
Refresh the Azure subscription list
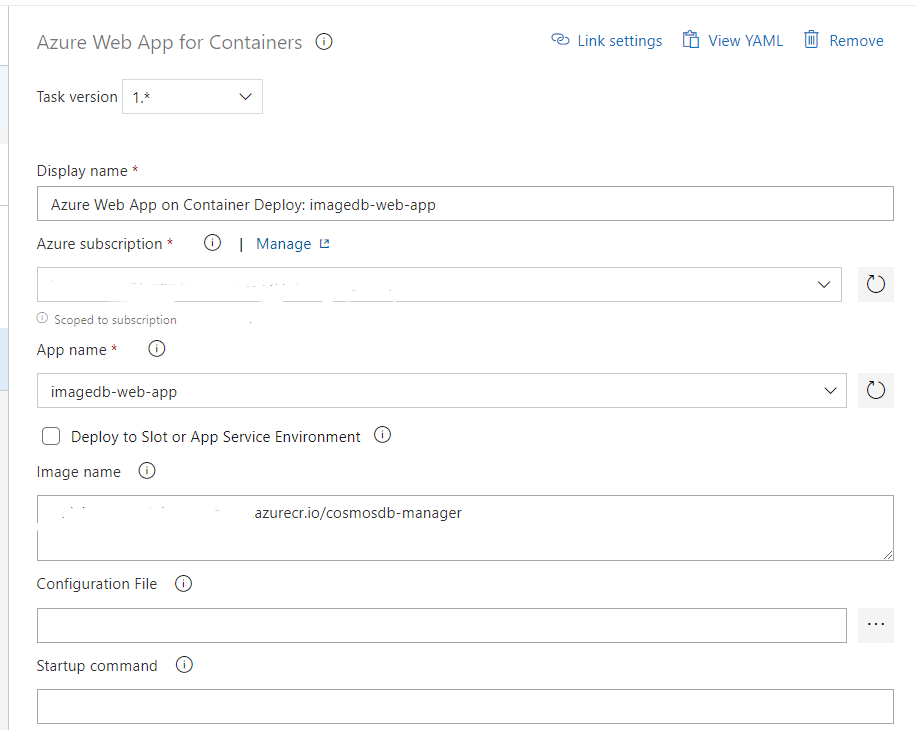coord(876,284)
